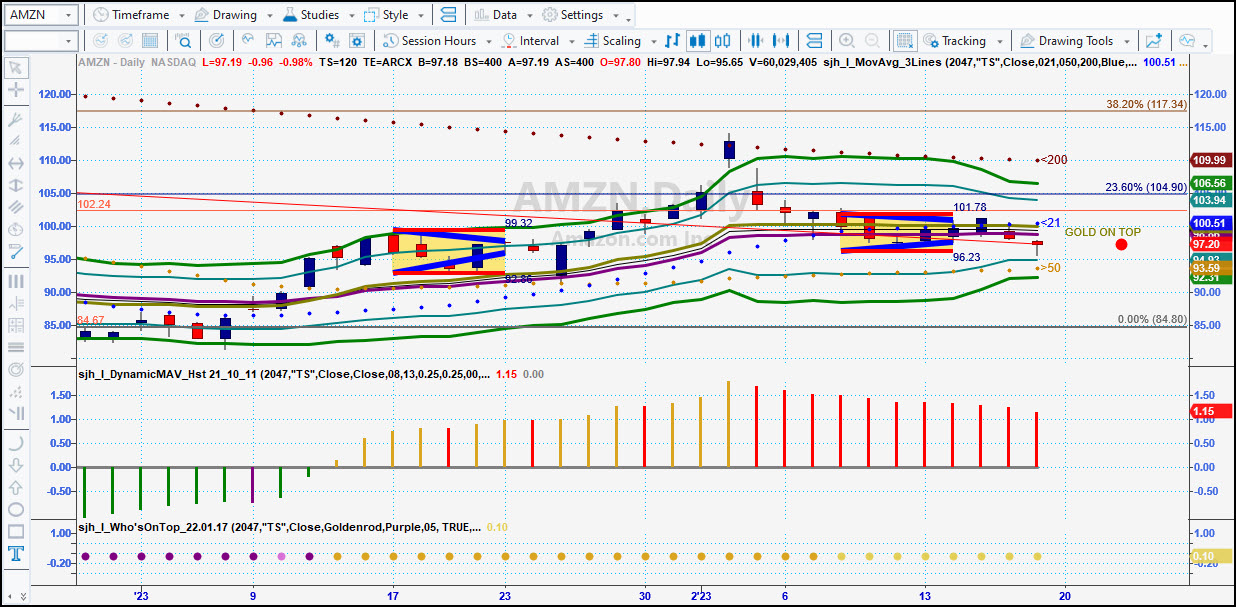The image size is (1236, 607).
Task: Click the Interval button
Action: [x=539, y=41]
